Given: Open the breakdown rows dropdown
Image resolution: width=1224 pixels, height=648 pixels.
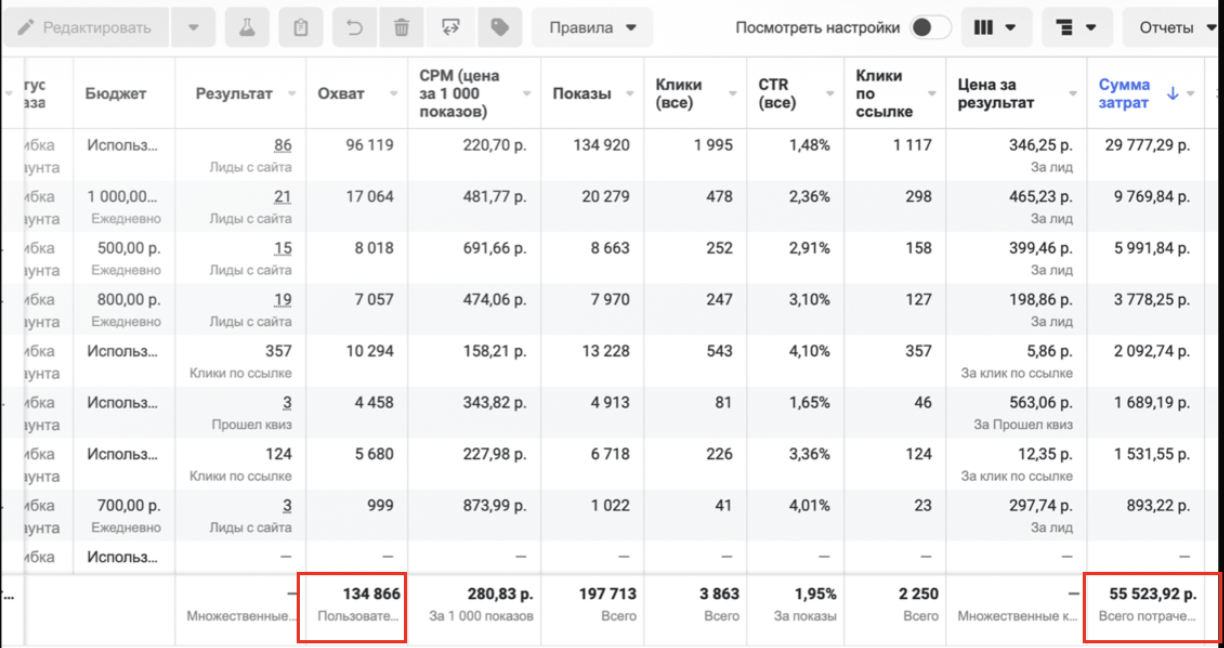Looking at the screenshot, I should click(x=1076, y=28).
